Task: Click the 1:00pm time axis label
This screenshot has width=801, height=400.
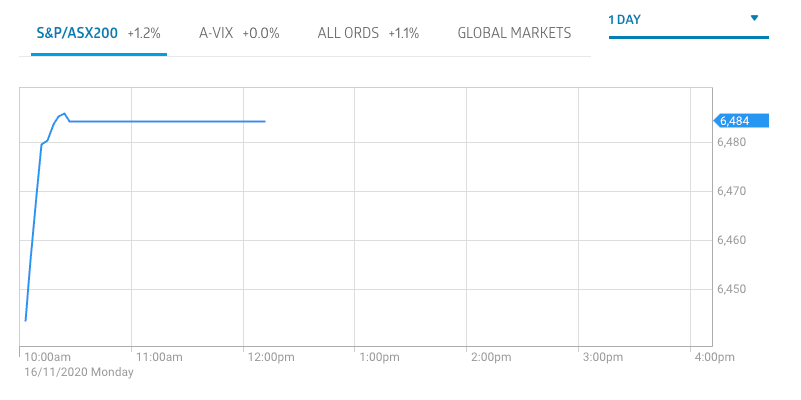Action: coord(379,357)
